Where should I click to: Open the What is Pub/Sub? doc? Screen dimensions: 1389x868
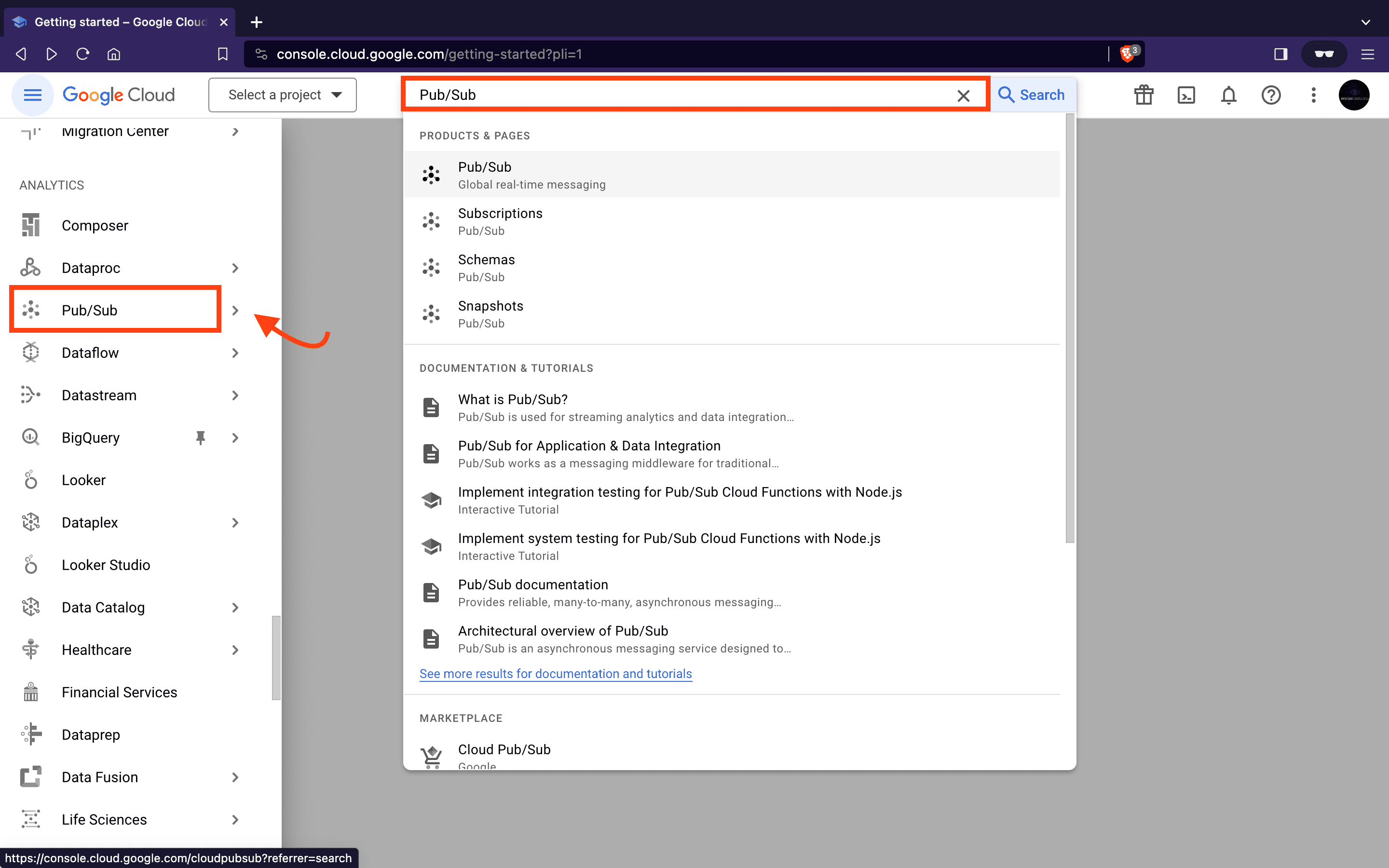[731, 407]
